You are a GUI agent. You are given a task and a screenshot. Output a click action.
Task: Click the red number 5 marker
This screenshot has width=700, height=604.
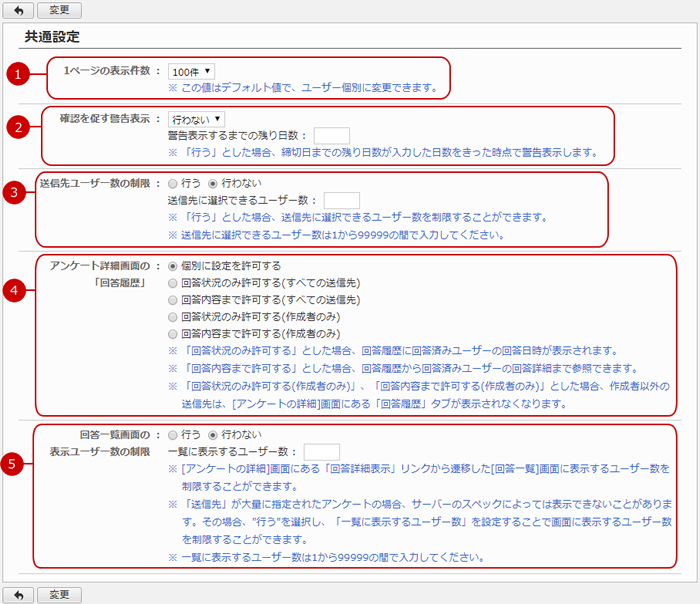(15, 464)
